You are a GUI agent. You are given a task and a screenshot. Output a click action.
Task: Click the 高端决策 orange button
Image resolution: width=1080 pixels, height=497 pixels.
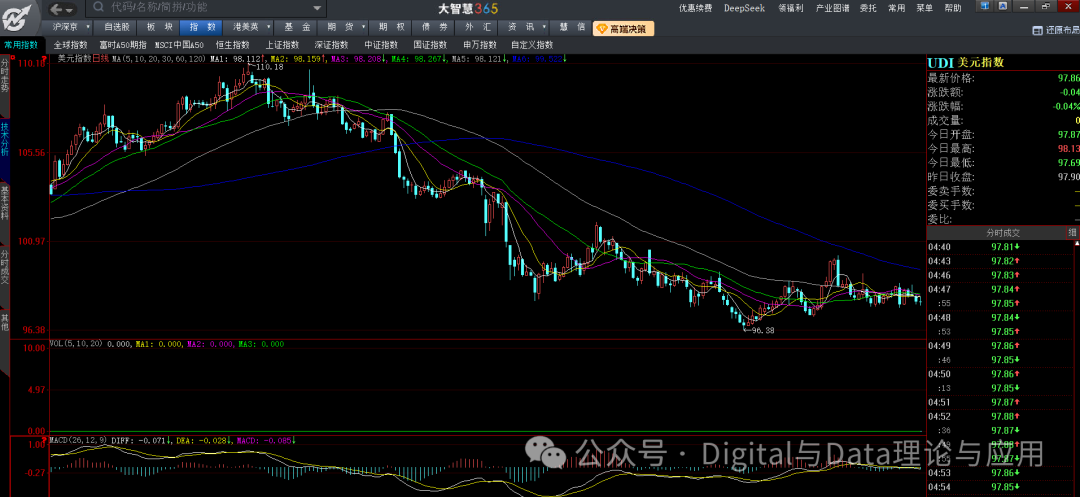623,29
